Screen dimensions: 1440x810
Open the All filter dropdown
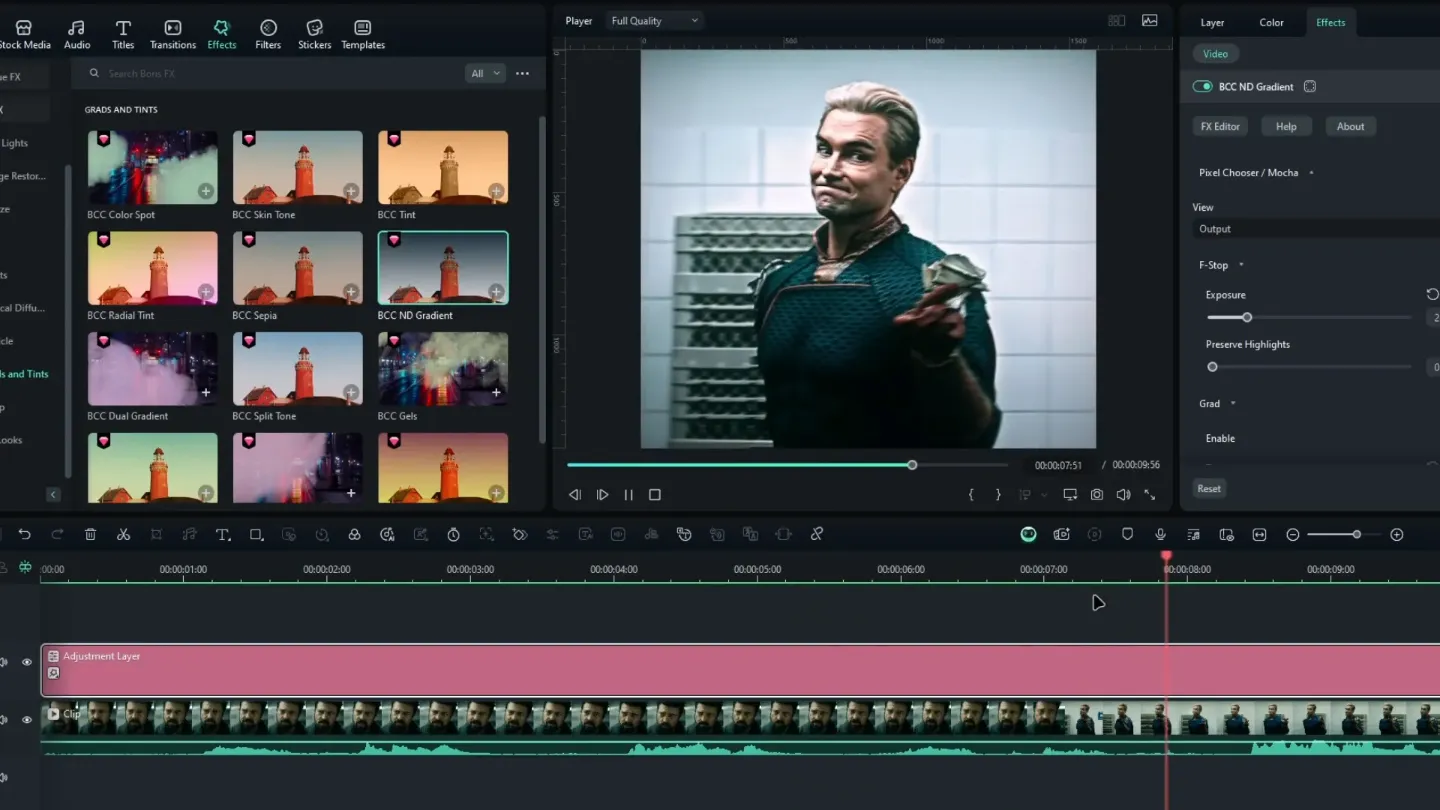[485, 73]
